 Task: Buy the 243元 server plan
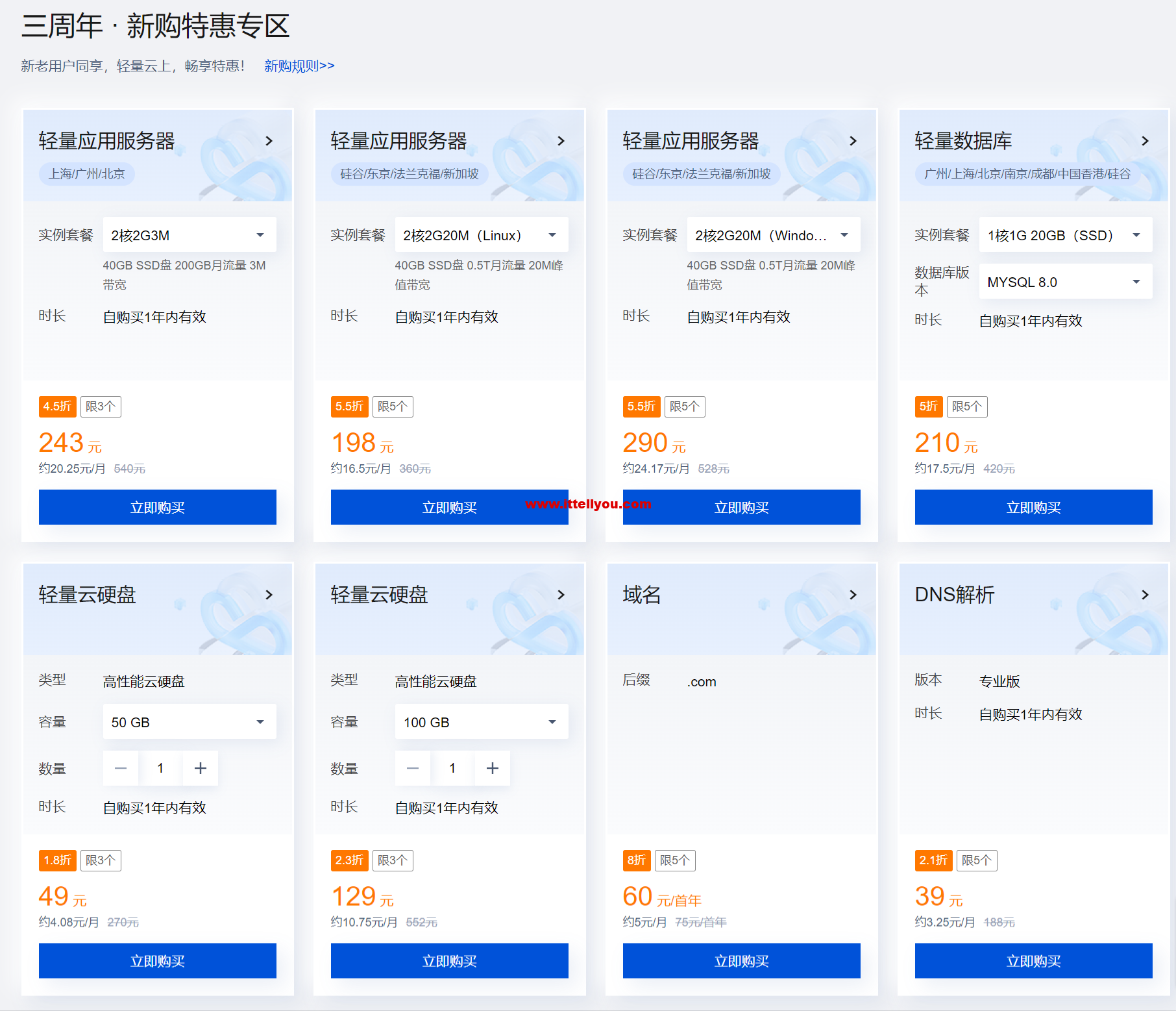pos(158,507)
